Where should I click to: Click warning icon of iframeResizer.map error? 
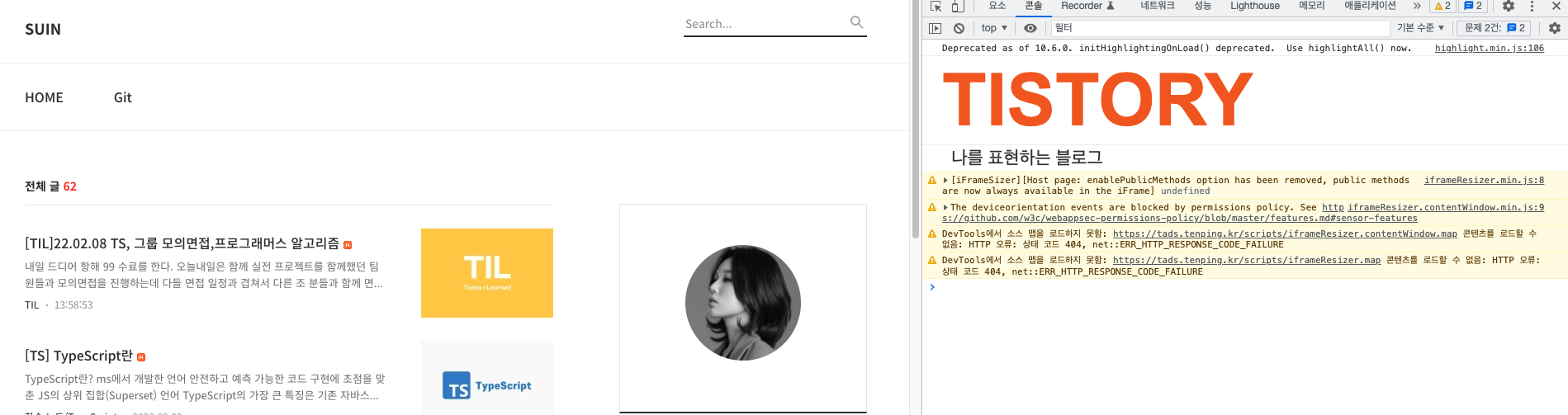[932, 260]
